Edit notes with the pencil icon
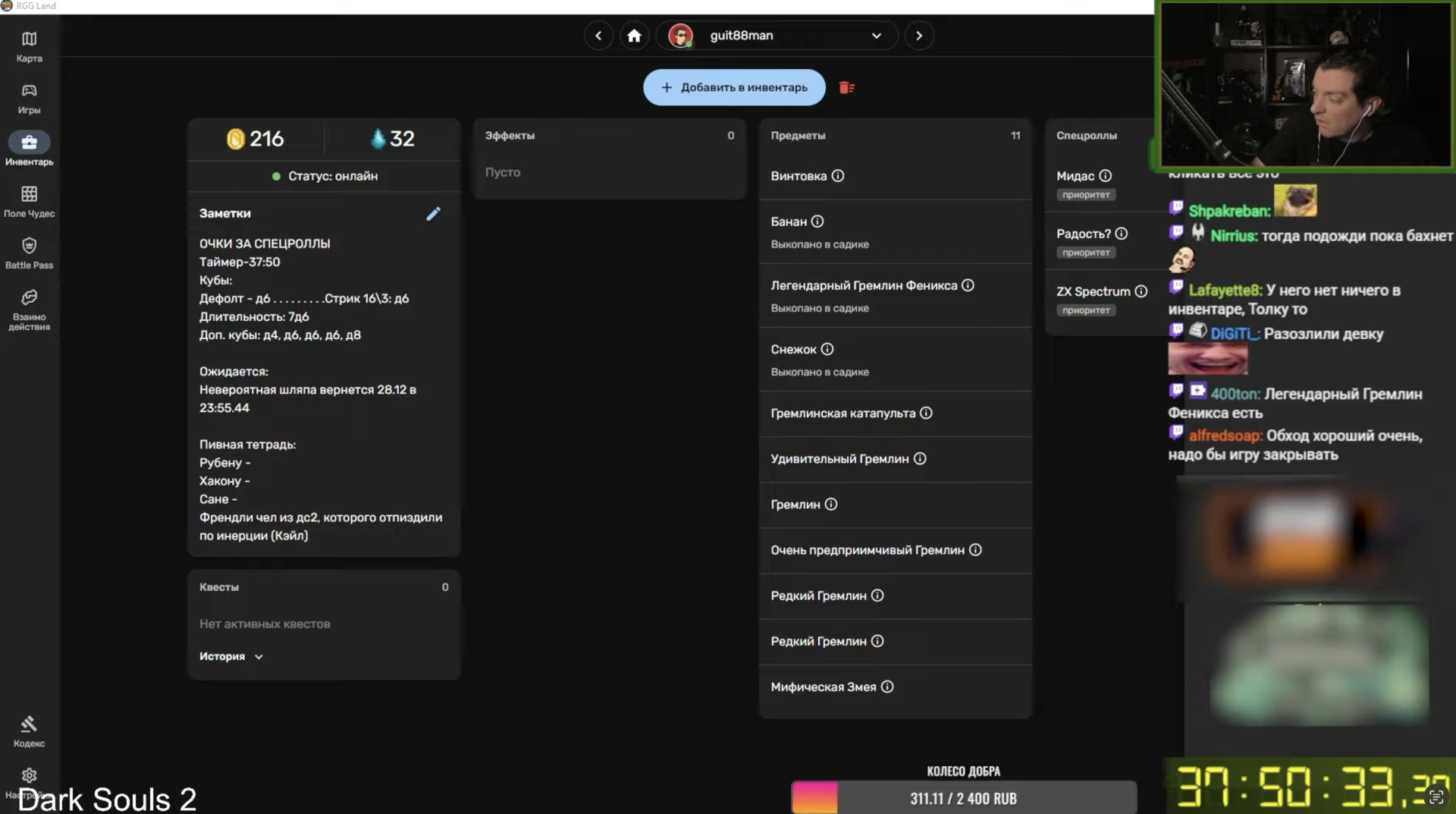This screenshot has height=814, width=1456. (433, 214)
